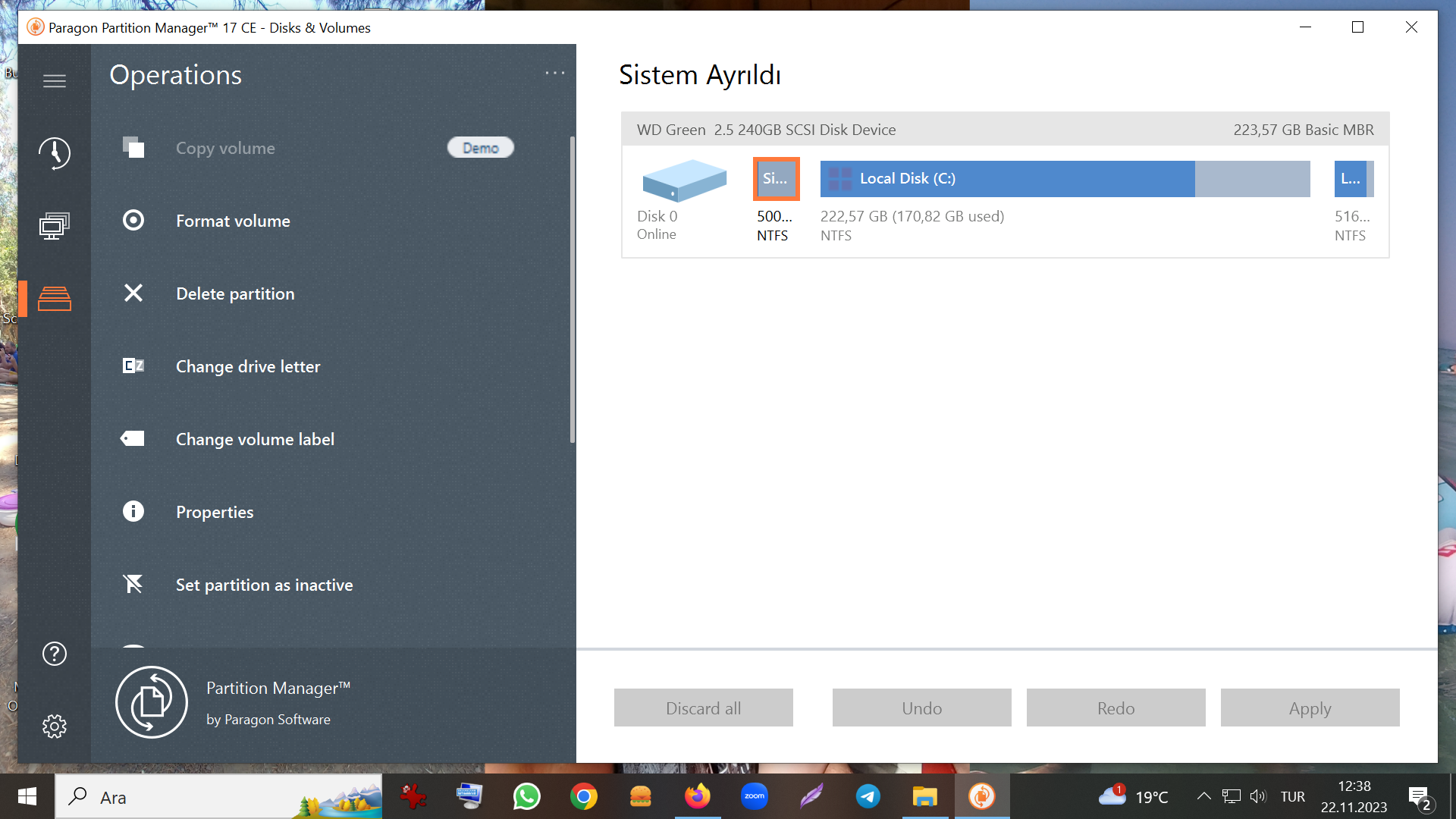Show hidden system tray icons
This screenshot has width=1456, height=819.
pyautogui.click(x=1203, y=796)
